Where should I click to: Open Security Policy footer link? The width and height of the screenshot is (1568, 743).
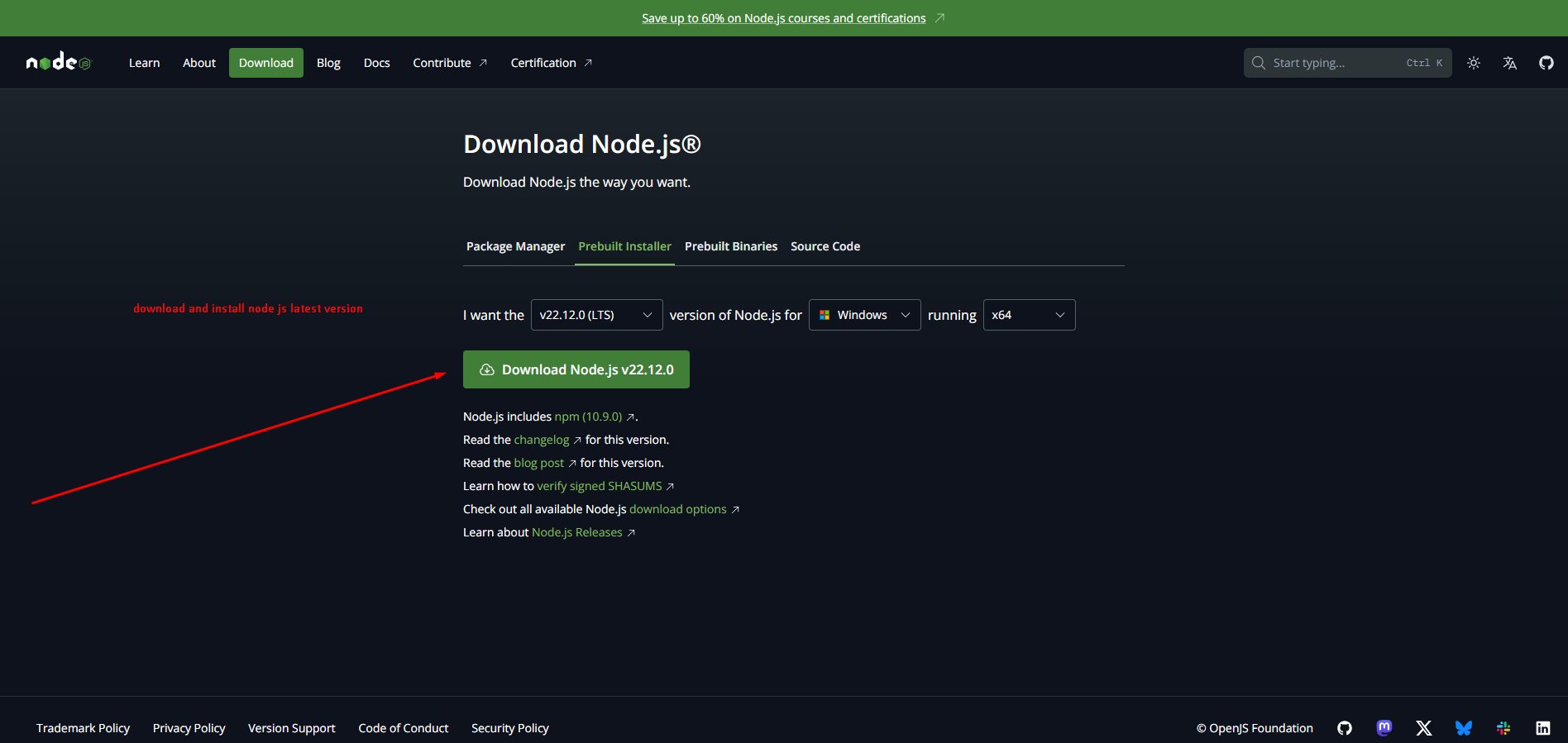coord(509,728)
